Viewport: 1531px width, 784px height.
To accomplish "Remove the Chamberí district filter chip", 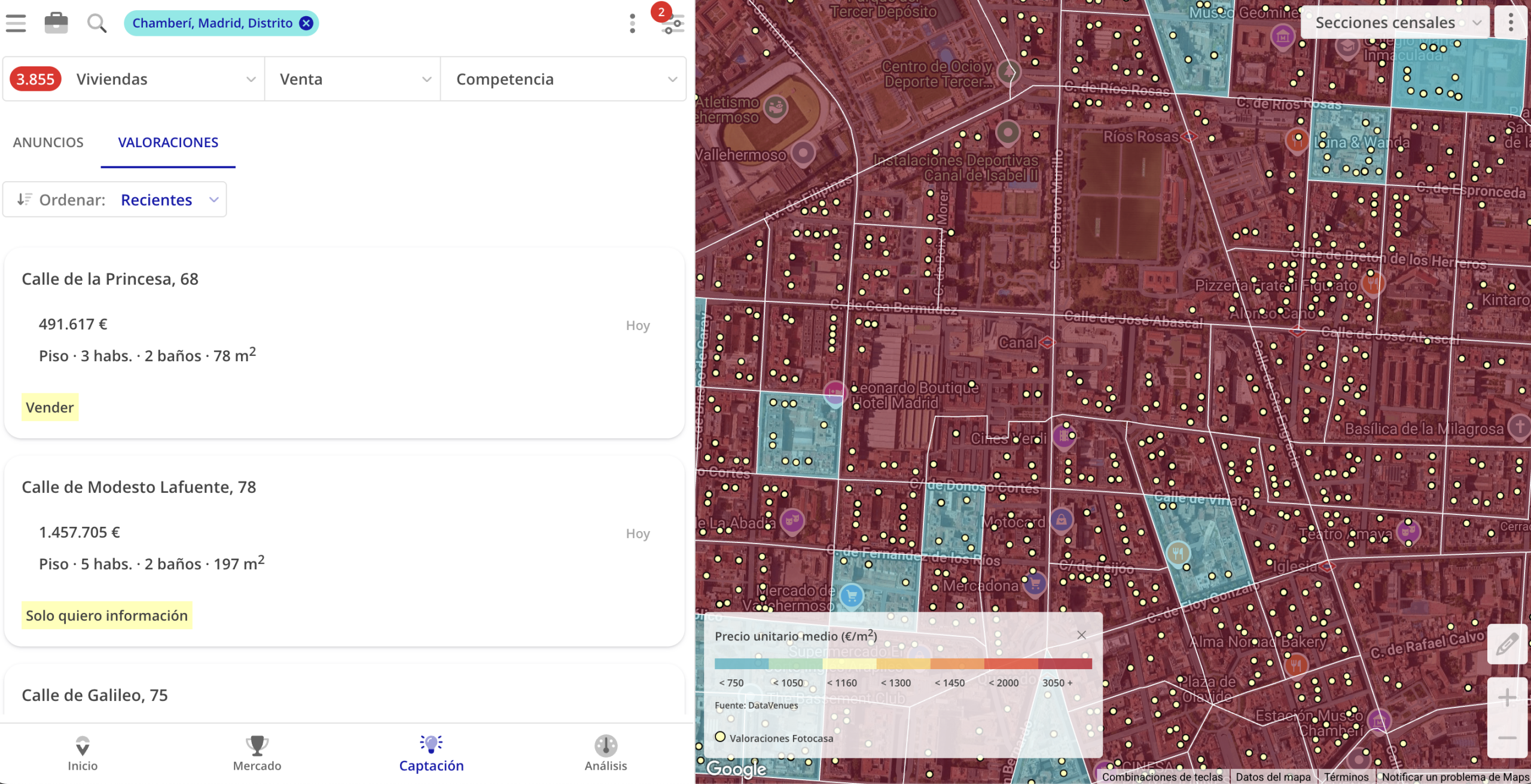I will (x=306, y=23).
